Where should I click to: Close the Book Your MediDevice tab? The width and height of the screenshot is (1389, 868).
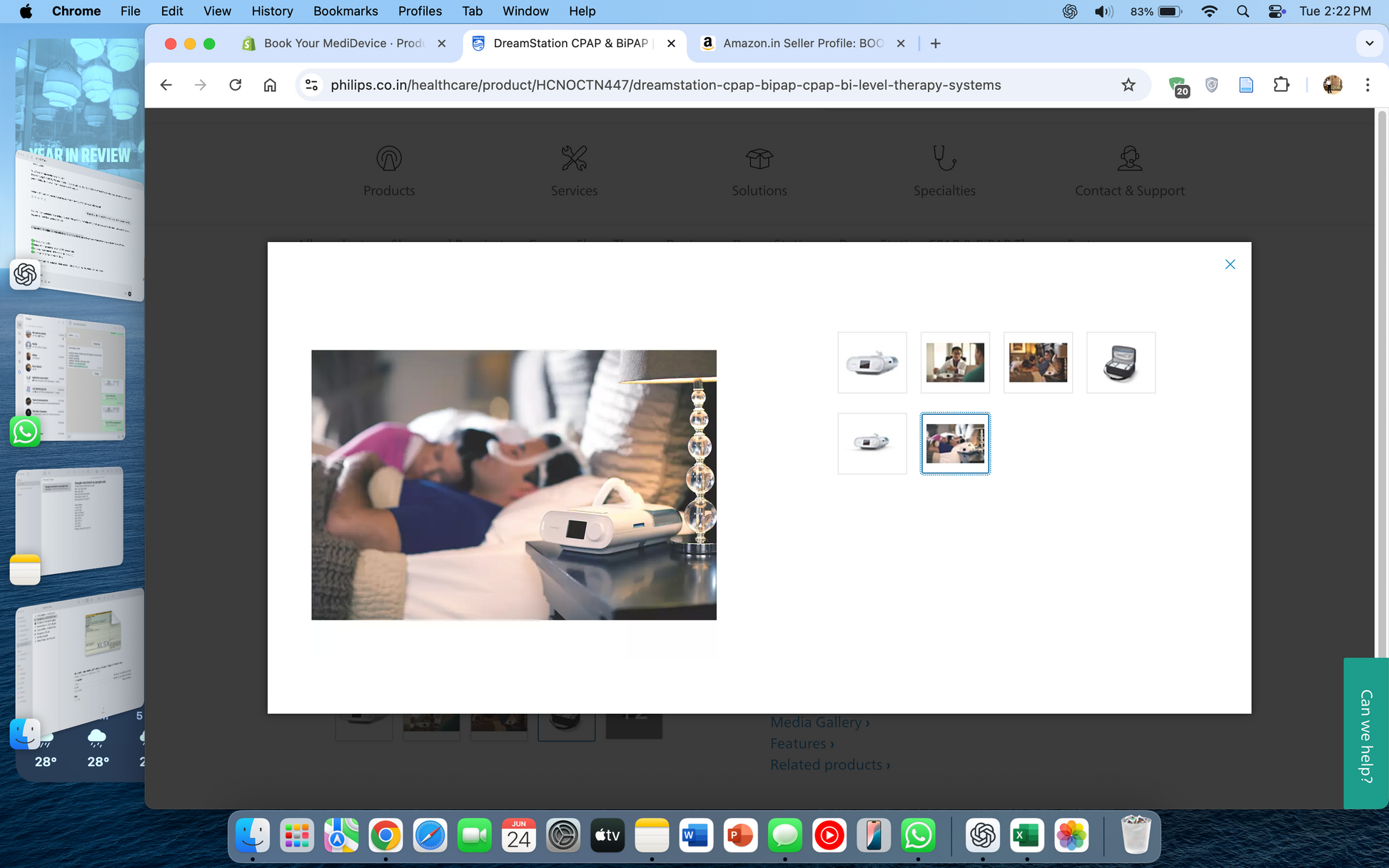click(x=442, y=44)
